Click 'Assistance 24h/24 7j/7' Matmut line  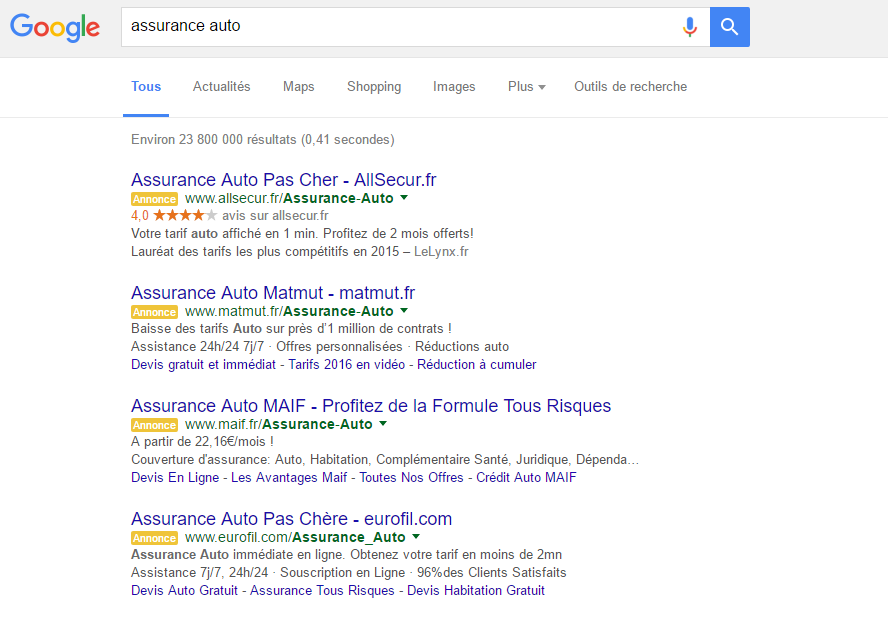pyautogui.click(x=320, y=346)
